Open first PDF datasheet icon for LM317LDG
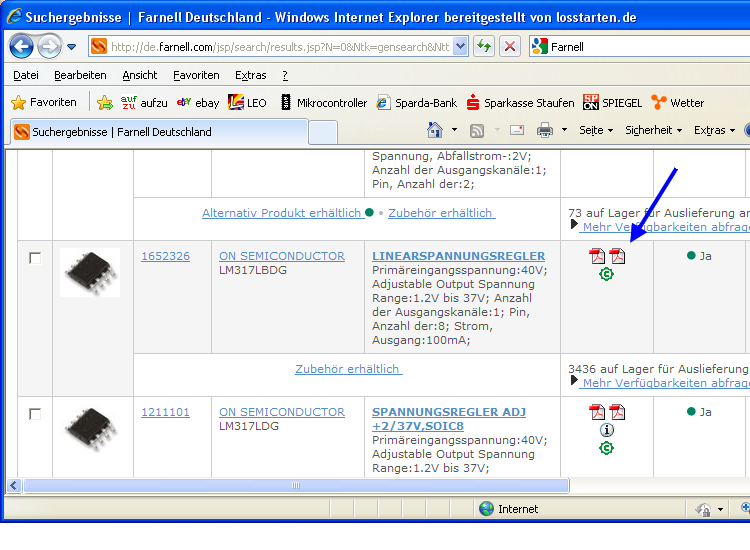 (x=597, y=412)
